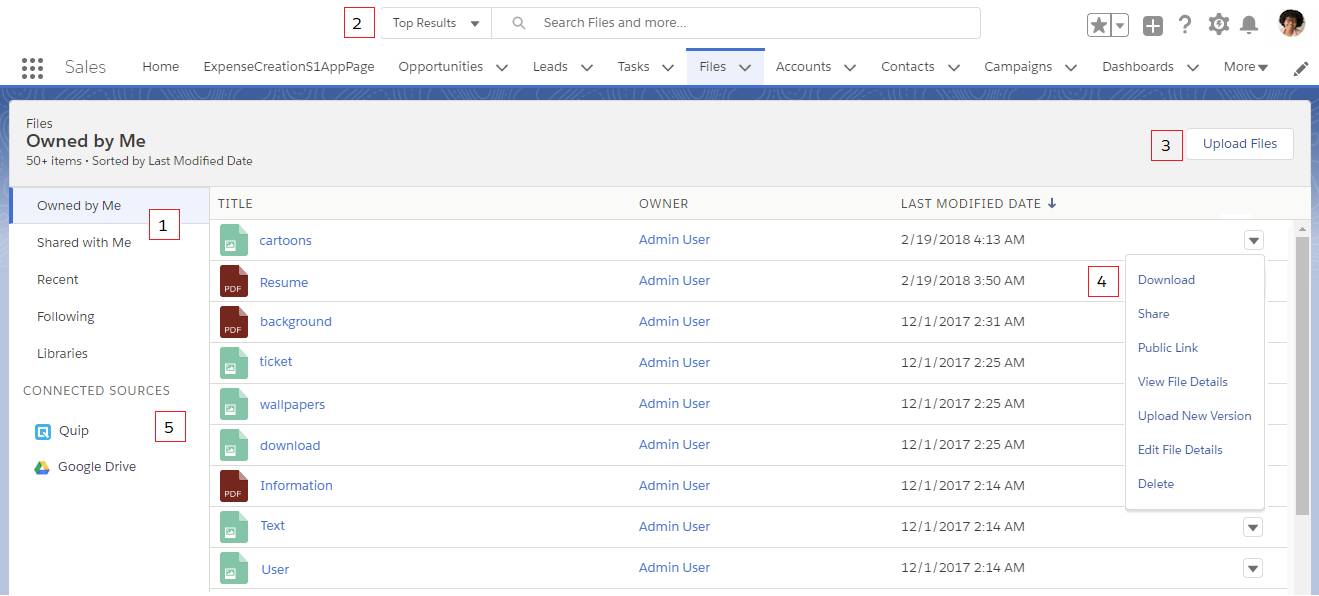Expand the Dashboards tab chevron
Image resolution: width=1319 pixels, height=596 pixels.
(1193, 68)
